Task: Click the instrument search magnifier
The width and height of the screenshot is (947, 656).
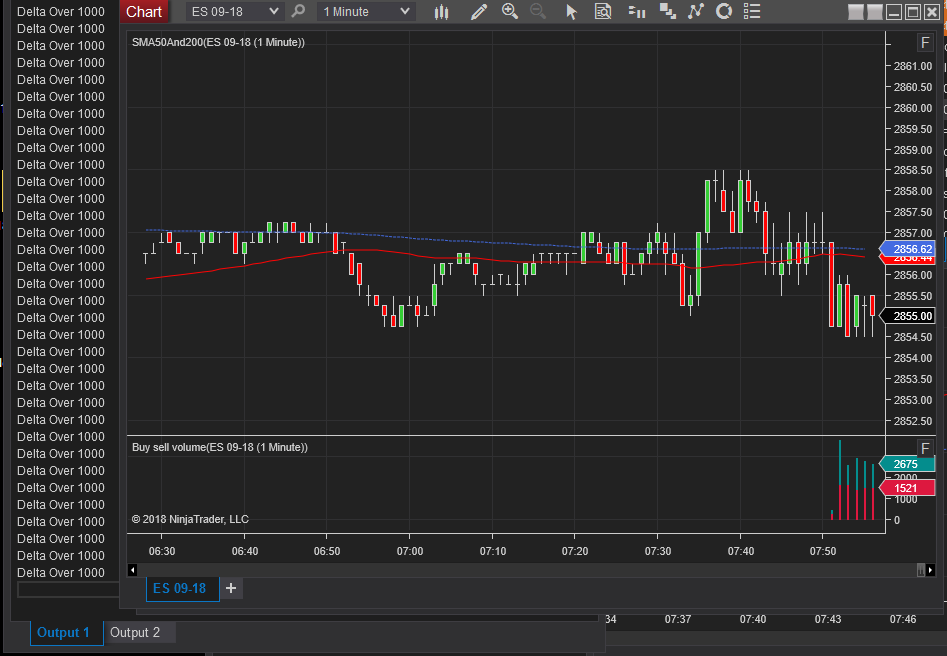Action: [298, 12]
